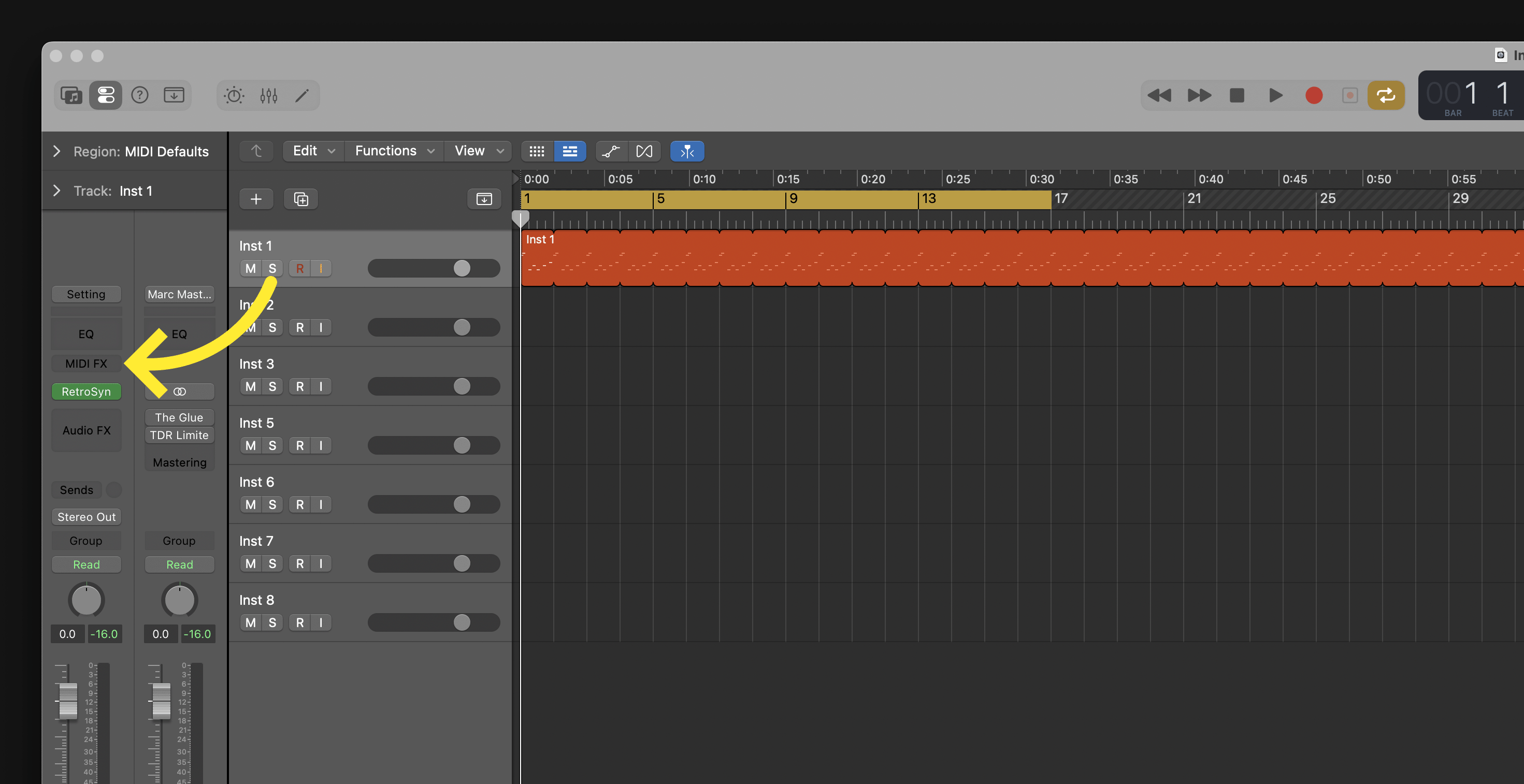Viewport: 1524px width, 784px height.
Task: Open the Read automation mode on Inst 1 strip
Action: tap(87, 564)
